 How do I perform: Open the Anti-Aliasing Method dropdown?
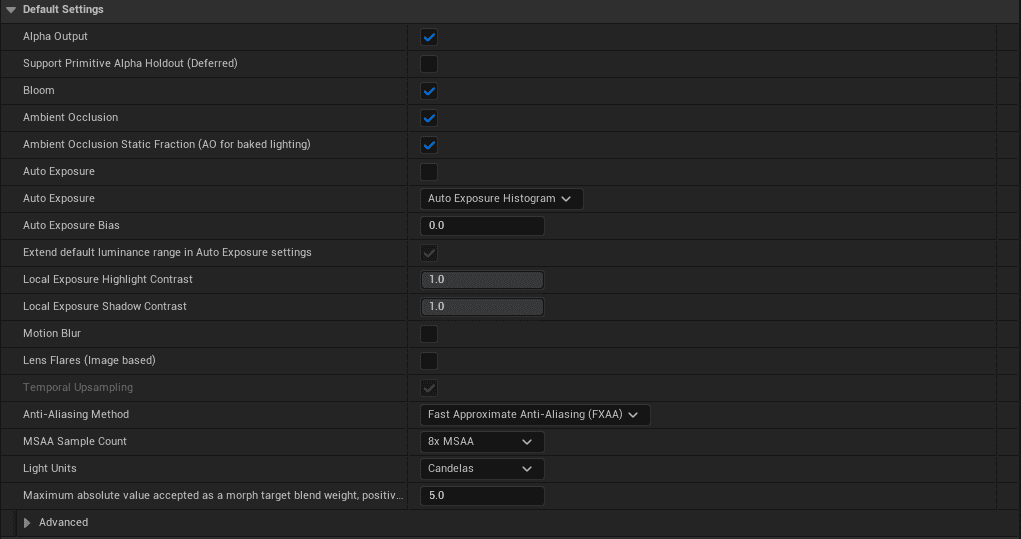point(535,415)
